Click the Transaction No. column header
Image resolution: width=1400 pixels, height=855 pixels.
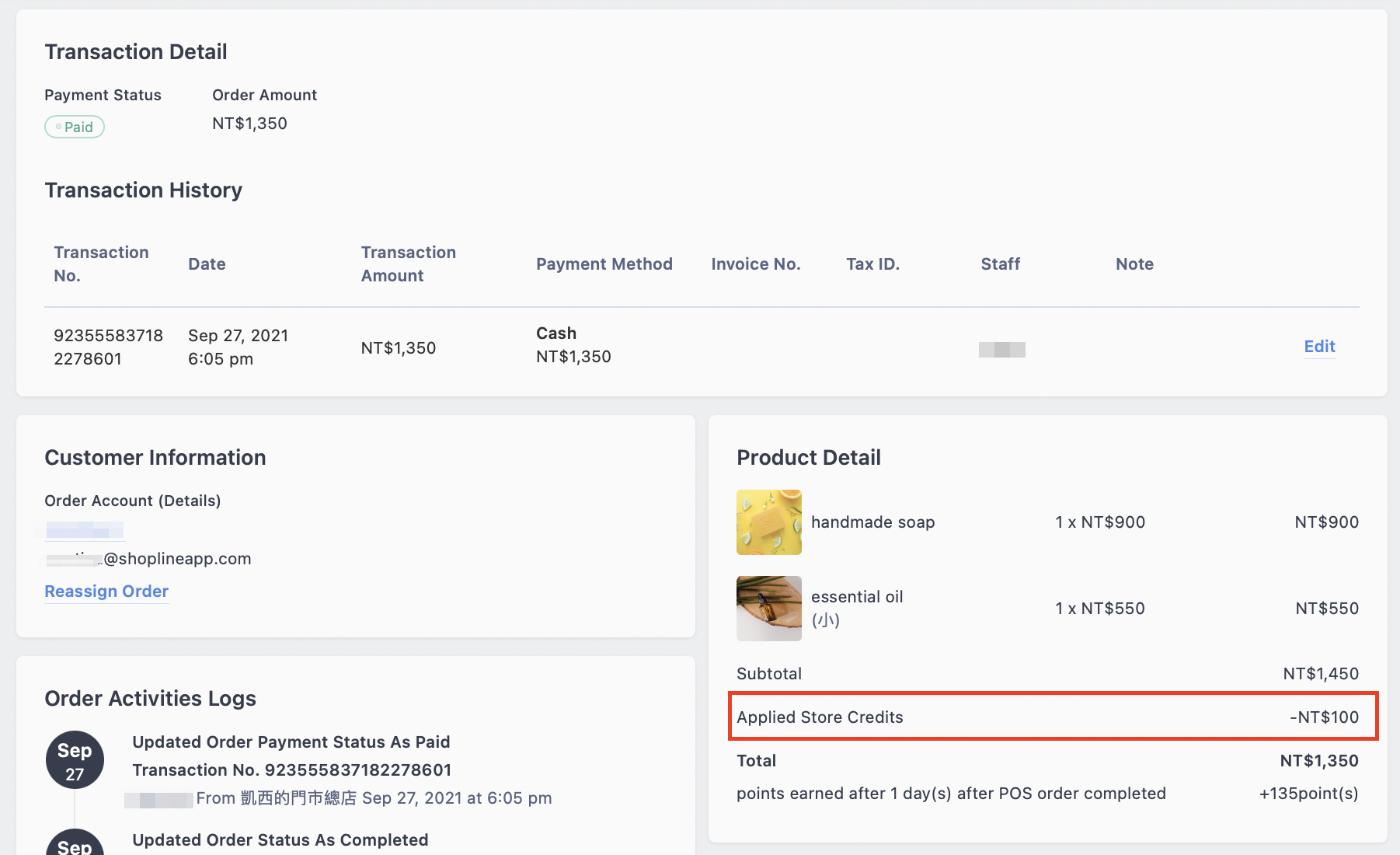pos(101,264)
